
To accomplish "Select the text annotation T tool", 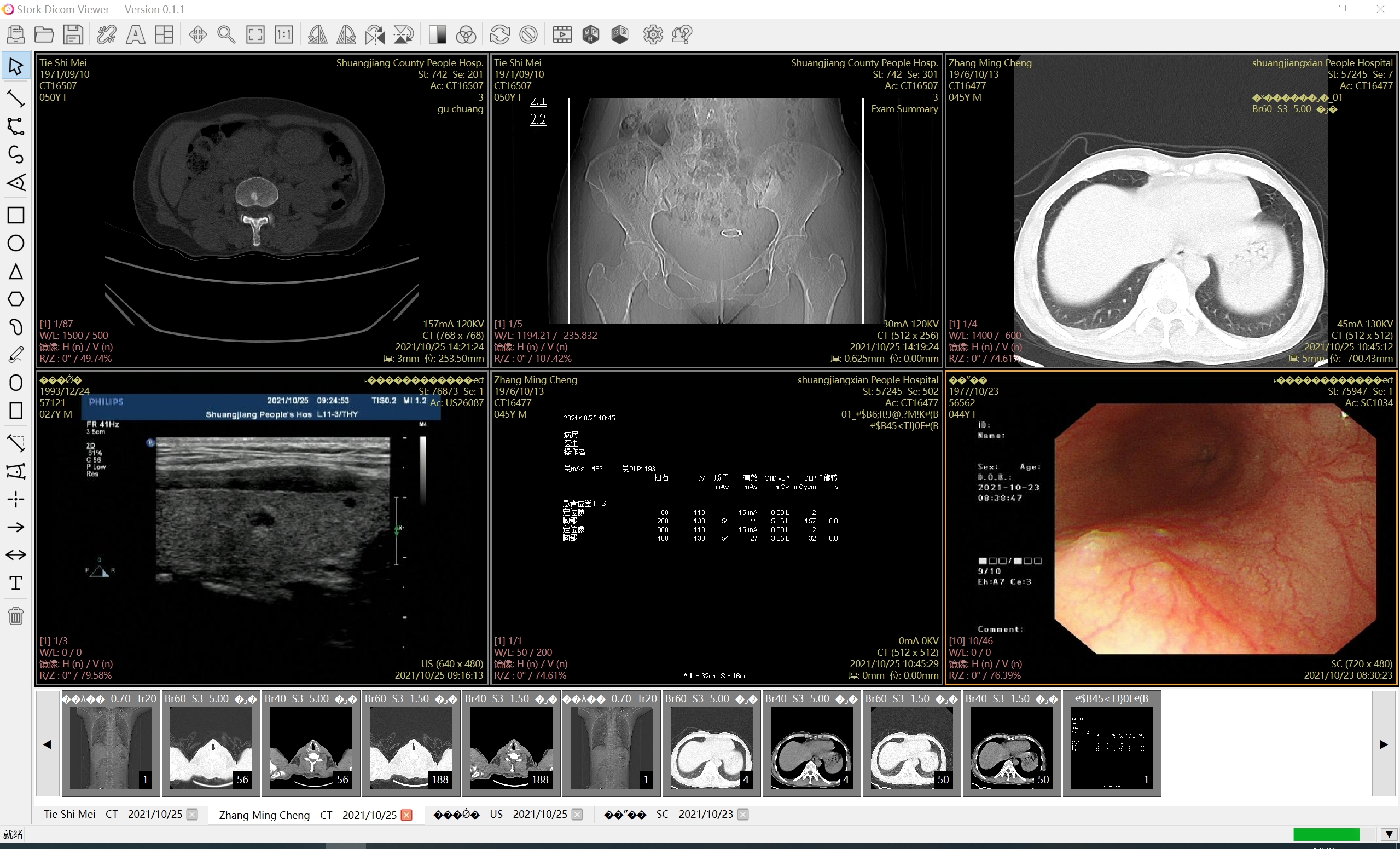I will pos(16,583).
